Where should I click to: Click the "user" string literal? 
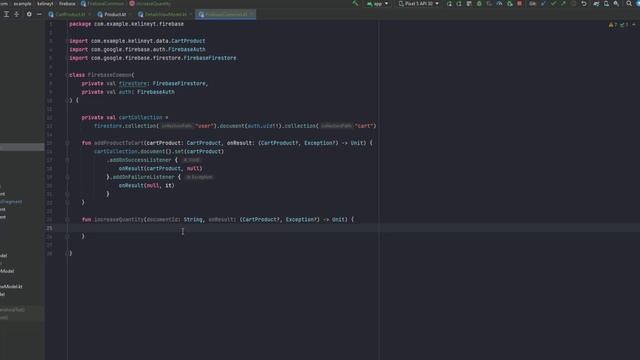pyautogui.click(x=205, y=126)
